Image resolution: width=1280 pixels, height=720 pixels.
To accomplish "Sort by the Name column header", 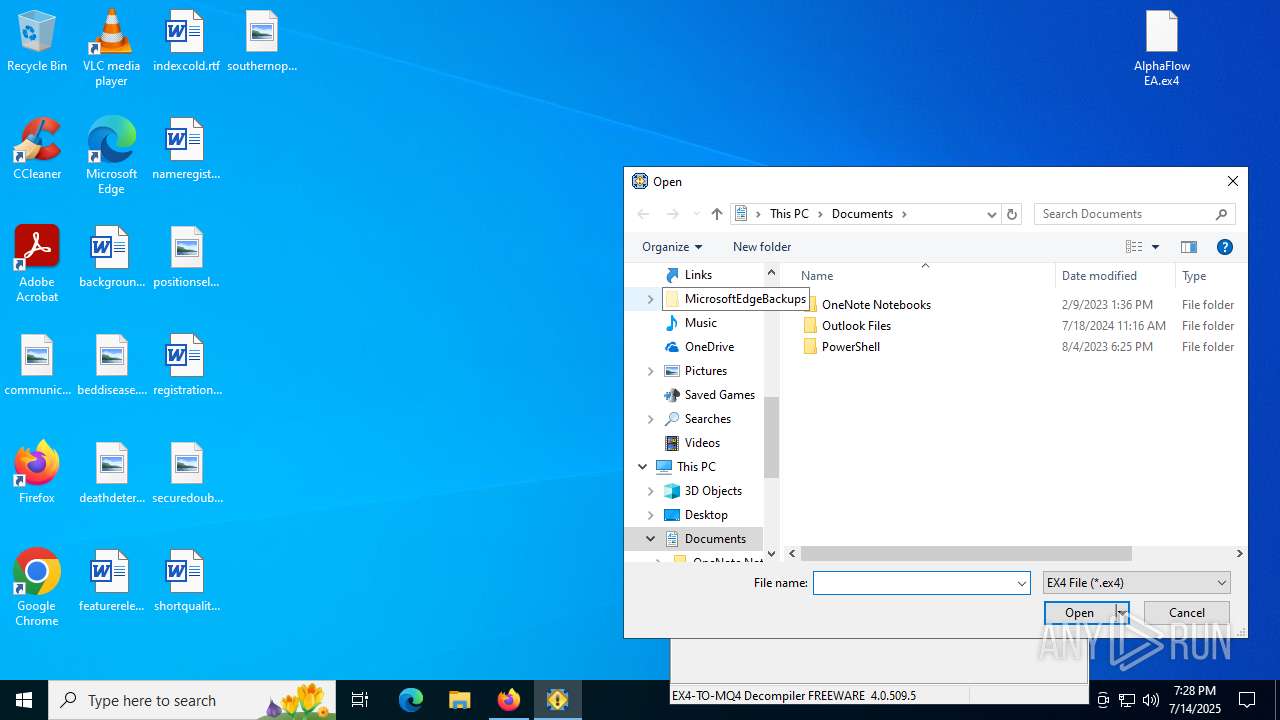I will (x=817, y=276).
